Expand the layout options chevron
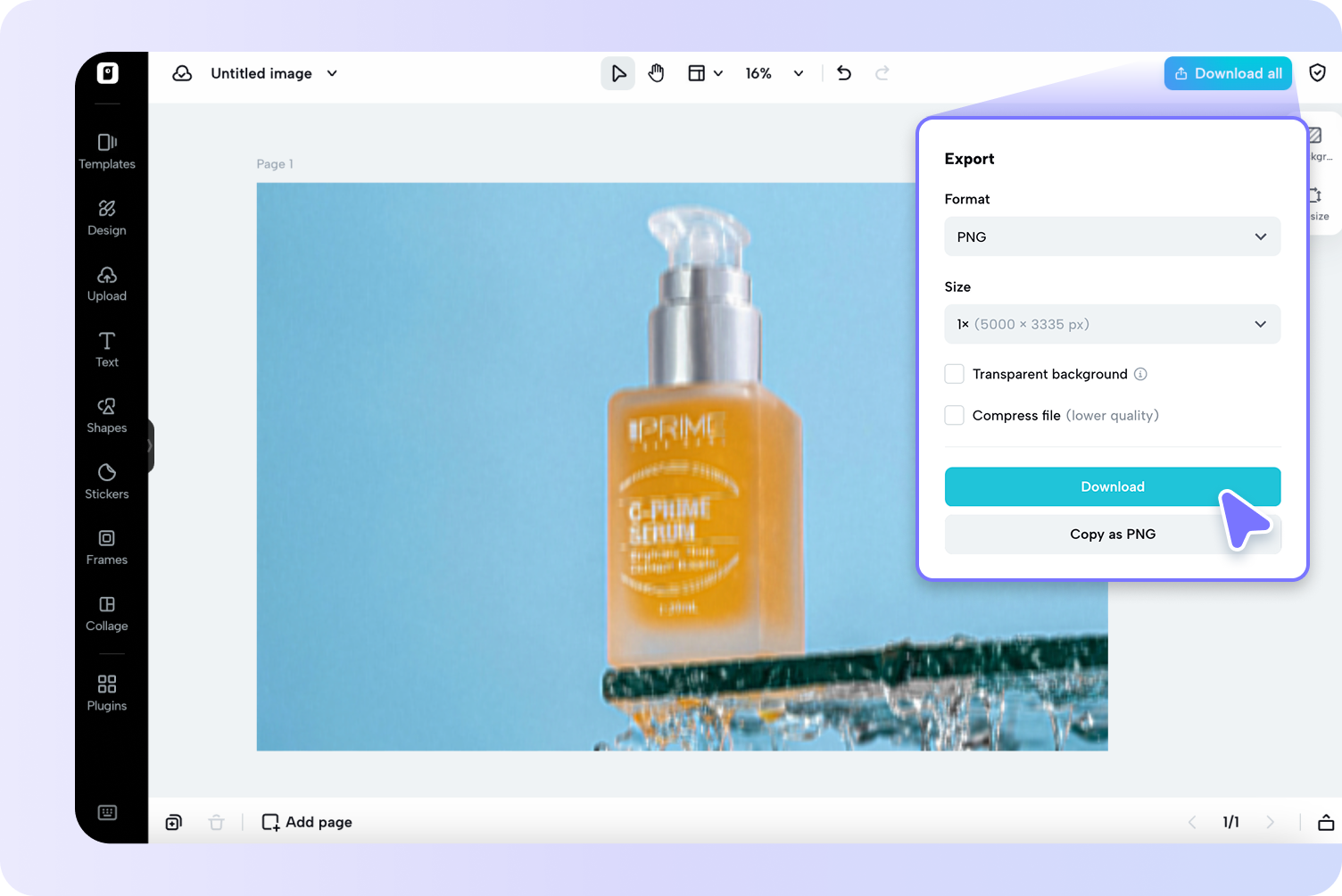The width and height of the screenshot is (1342, 896). pos(718,73)
